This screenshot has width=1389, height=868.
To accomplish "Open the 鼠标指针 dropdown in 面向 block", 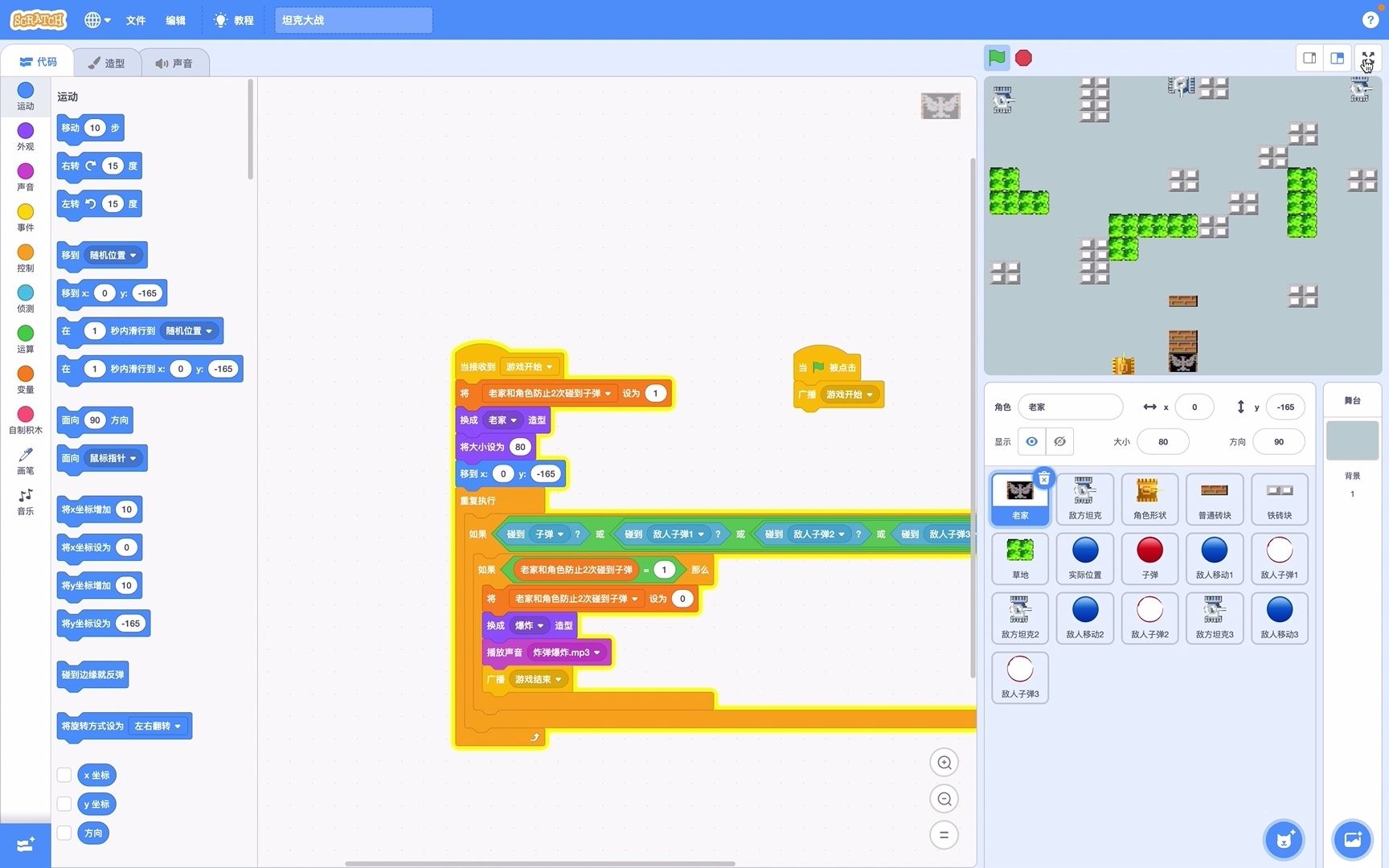I will pyautogui.click(x=113, y=458).
